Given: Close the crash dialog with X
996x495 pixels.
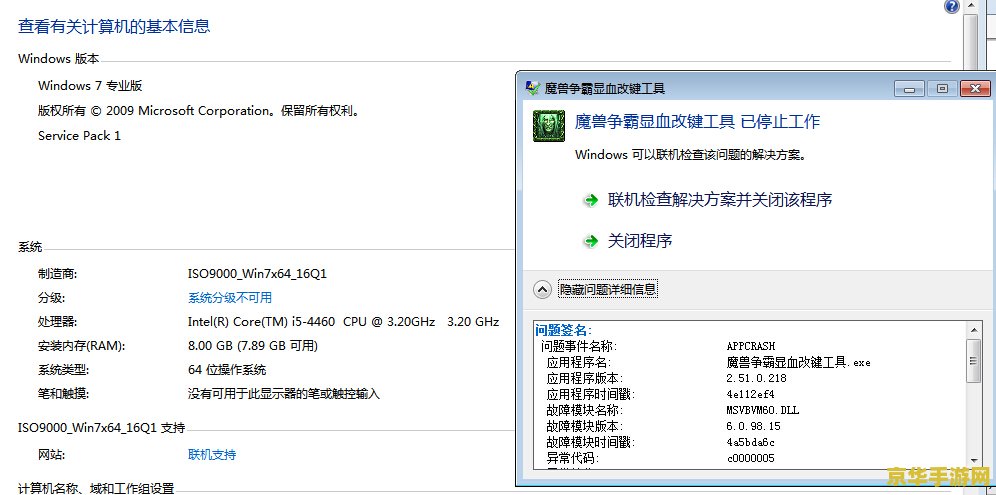Looking at the screenshot, I should [975, 89].
